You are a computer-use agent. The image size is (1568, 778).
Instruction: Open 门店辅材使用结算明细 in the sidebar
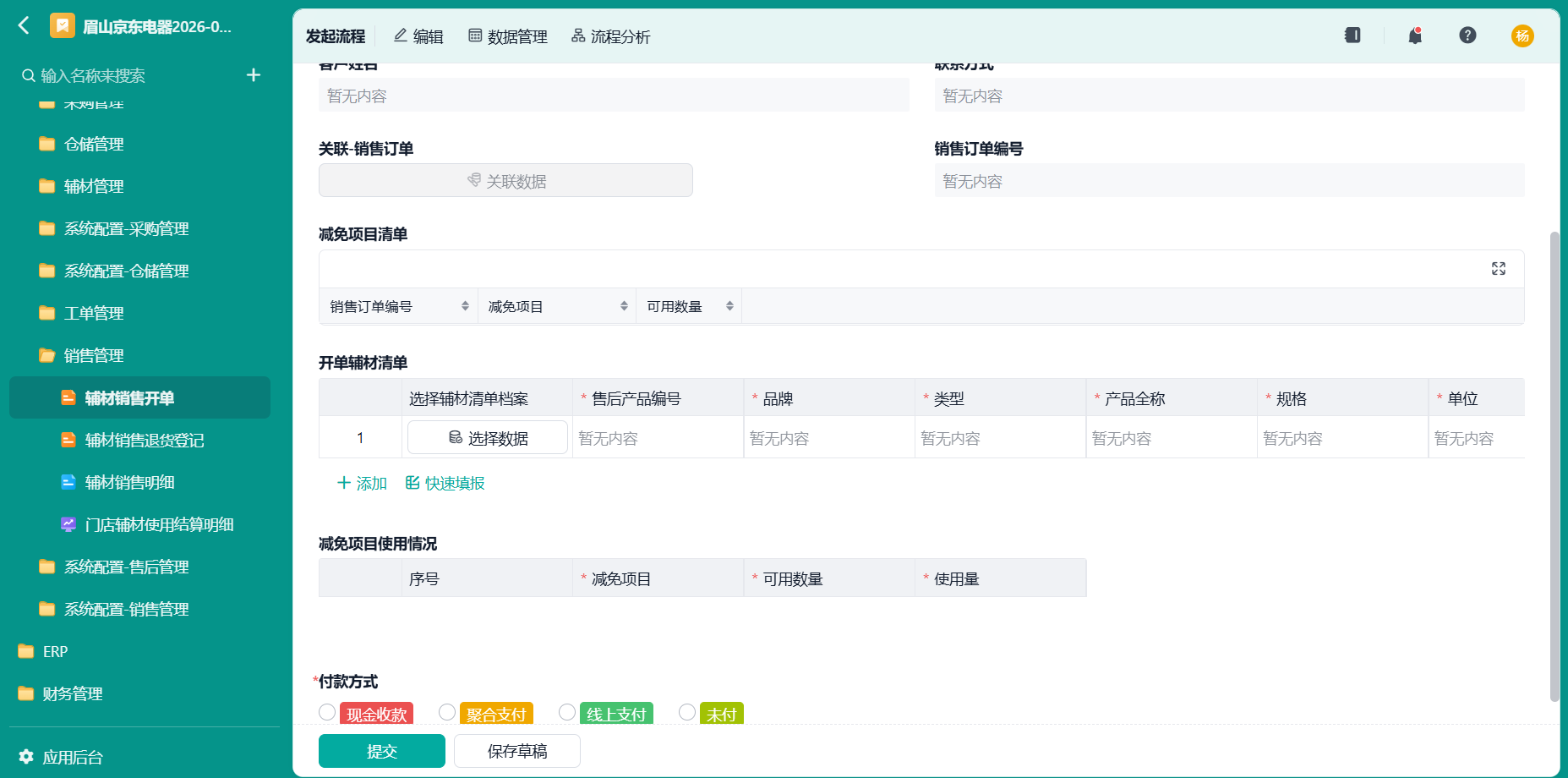(x=140, y=524)
